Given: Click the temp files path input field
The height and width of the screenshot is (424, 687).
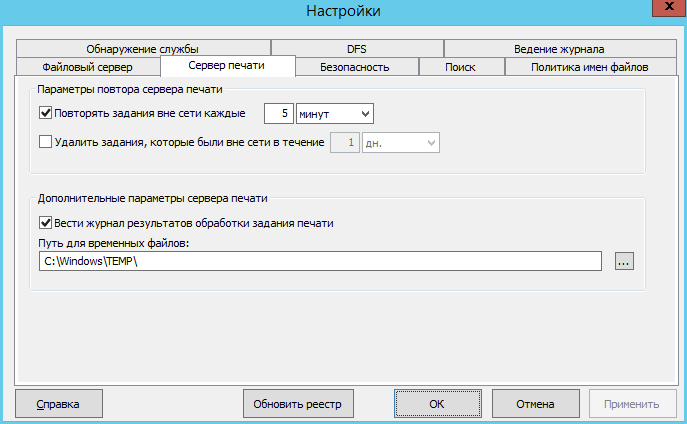Looking at the screenshot, I should click(x=320, y=261).
